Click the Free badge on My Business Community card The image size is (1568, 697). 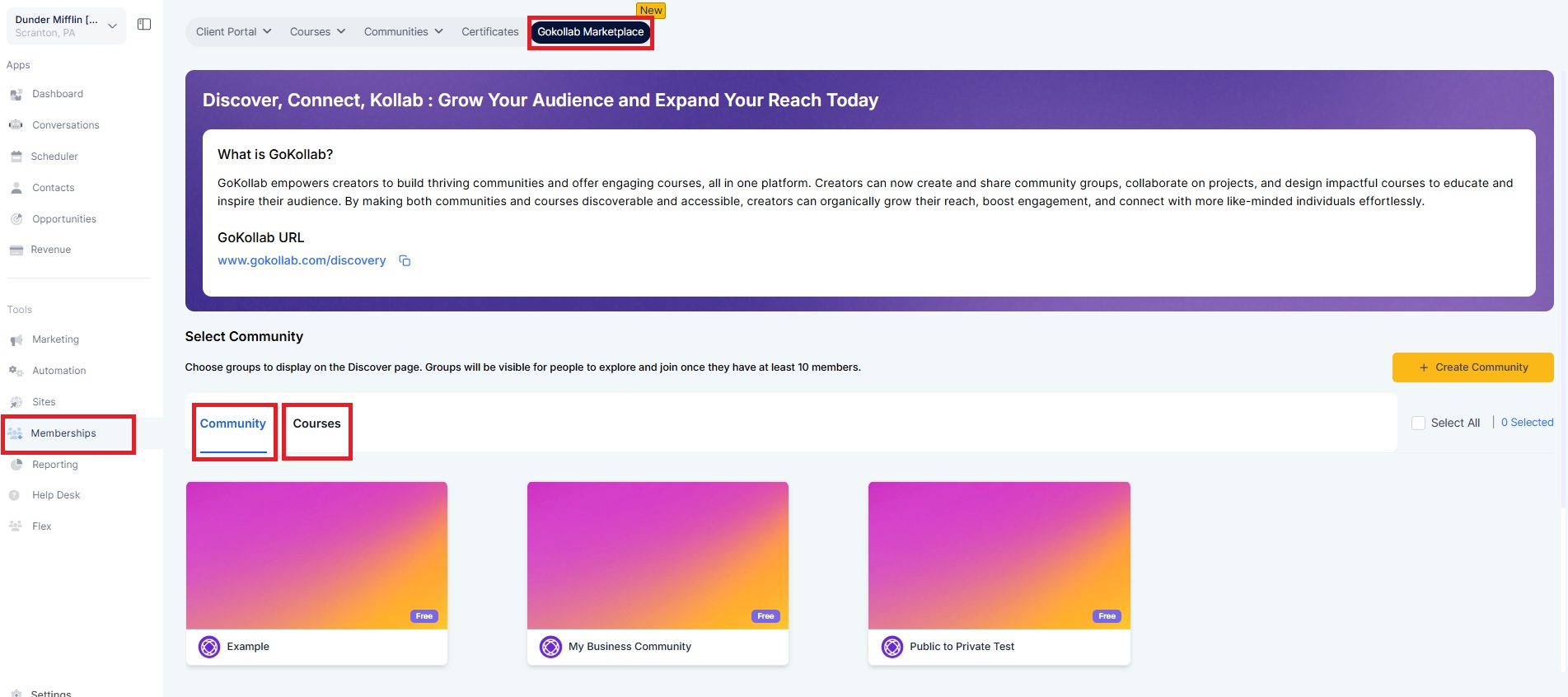(x=765, y=616)
